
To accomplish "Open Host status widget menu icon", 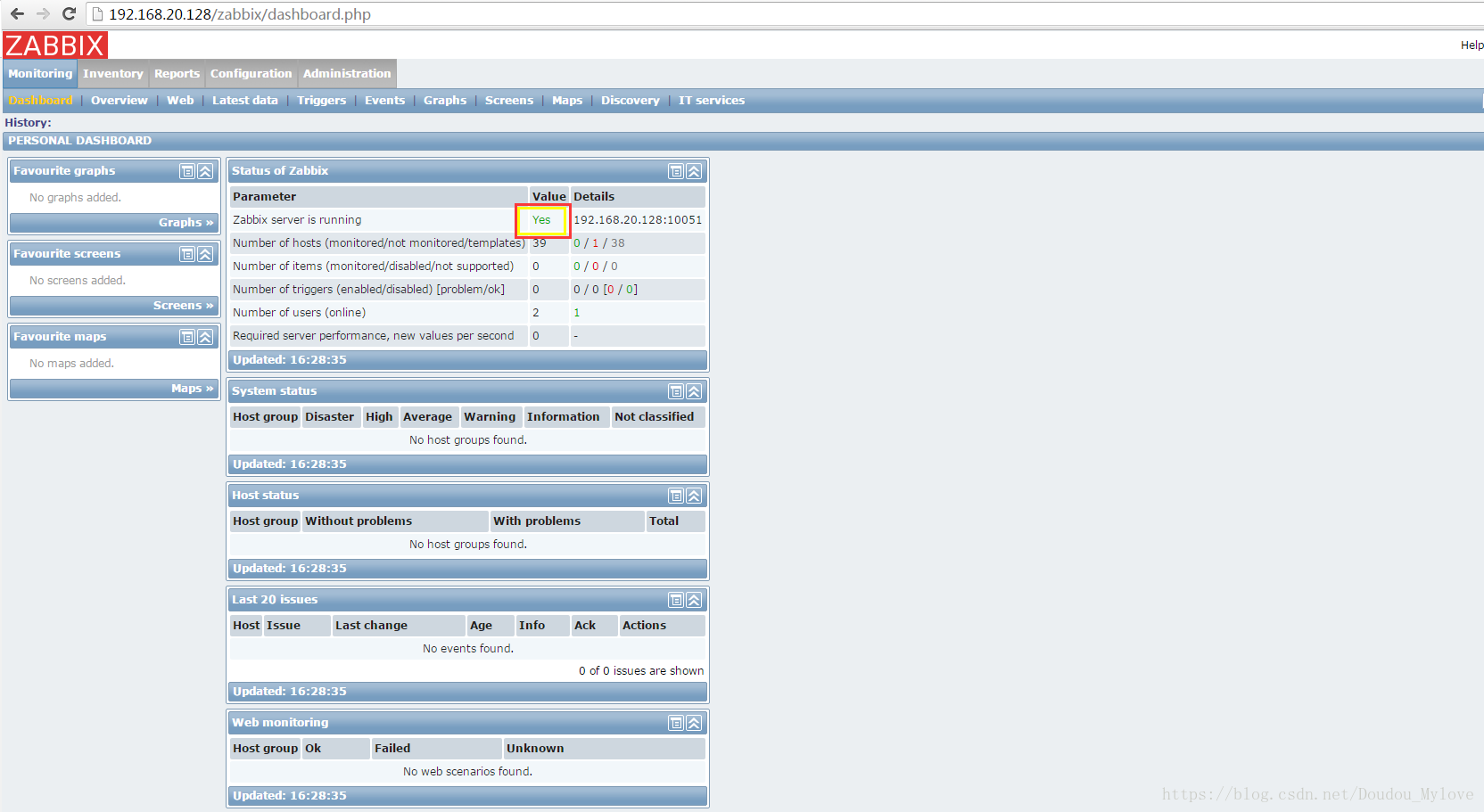I will (x=676, y=496).
